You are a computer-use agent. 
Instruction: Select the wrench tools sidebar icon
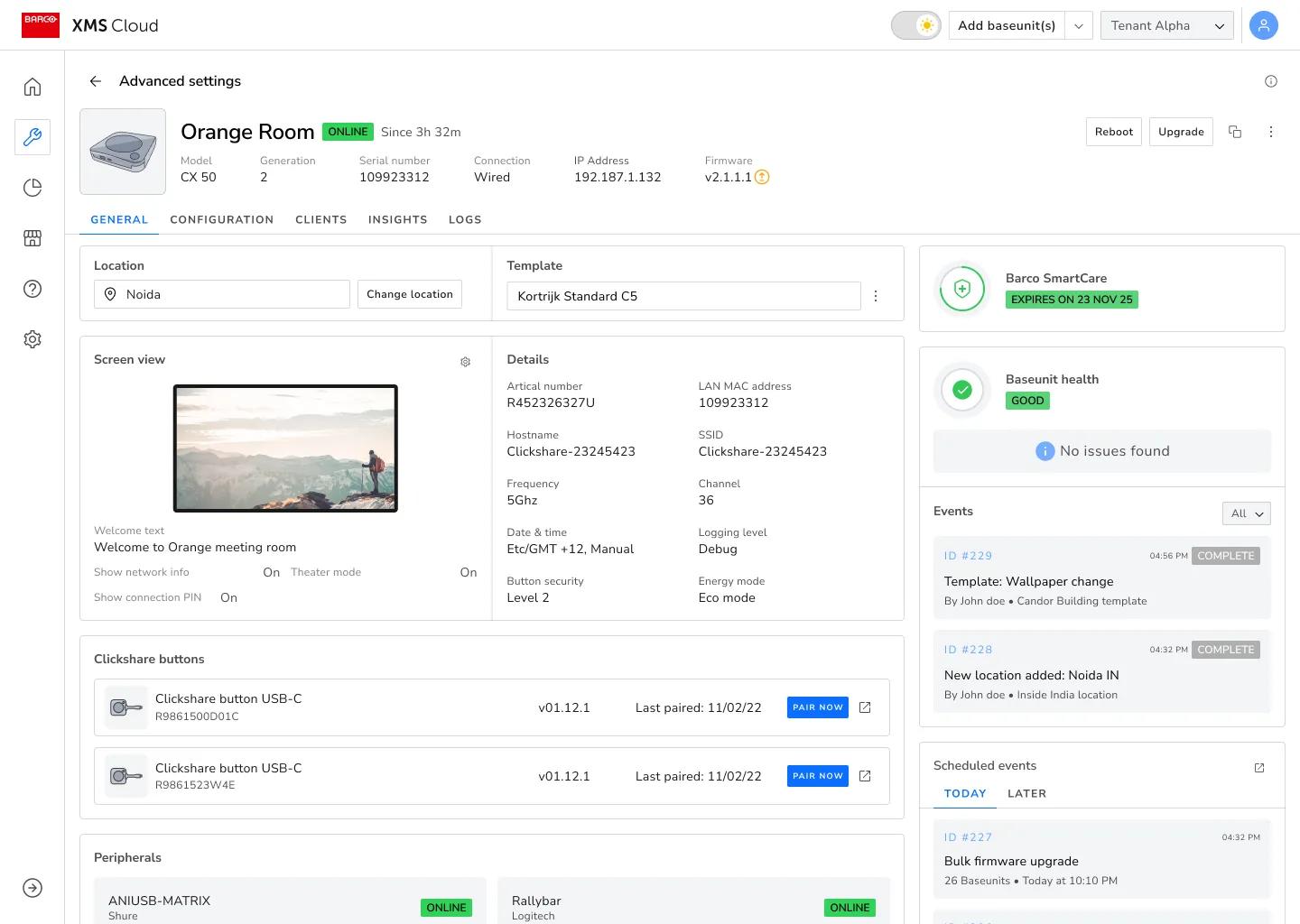click(32, 137)
